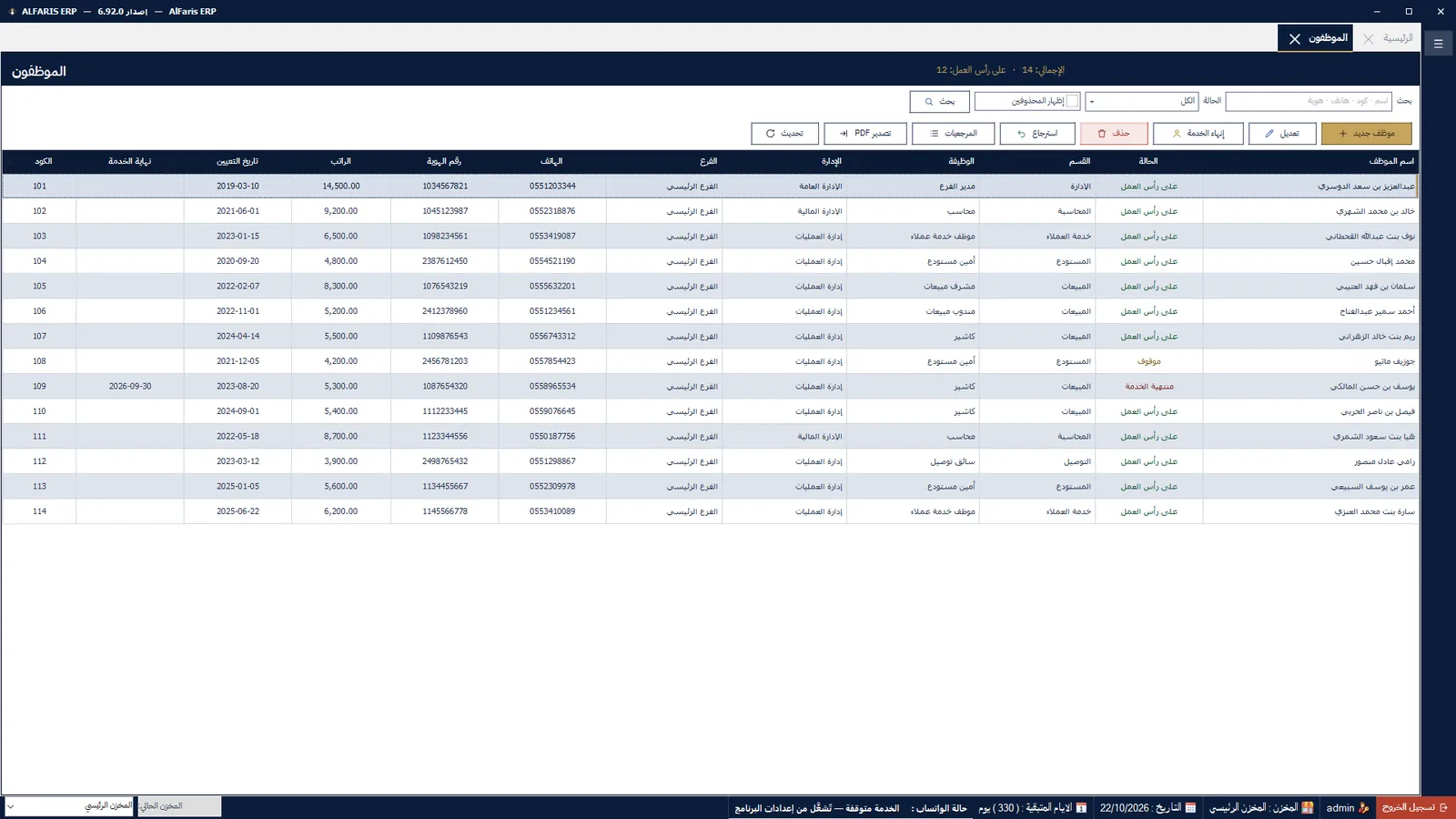The image size is (1456, 819).
Task: Click the admin user icon in status bar
Action: (1363, 807)
